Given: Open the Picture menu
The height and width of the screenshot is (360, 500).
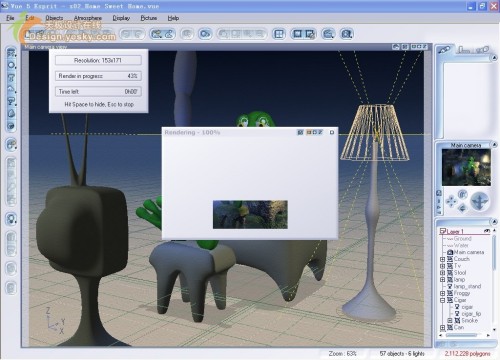Looking at the screenshot, I should (149, 18).
